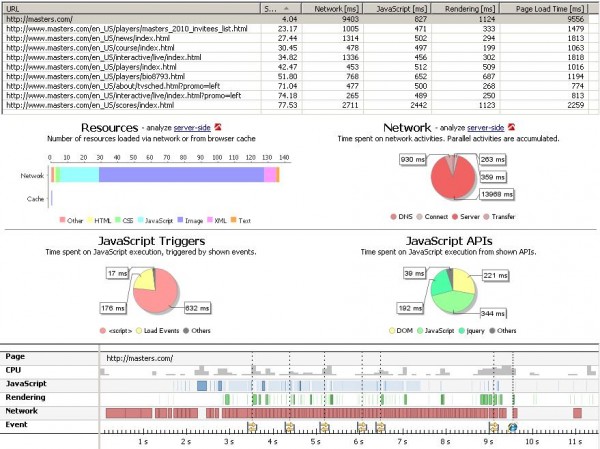Sort by Rendering [ms] column header

(466, 8)
